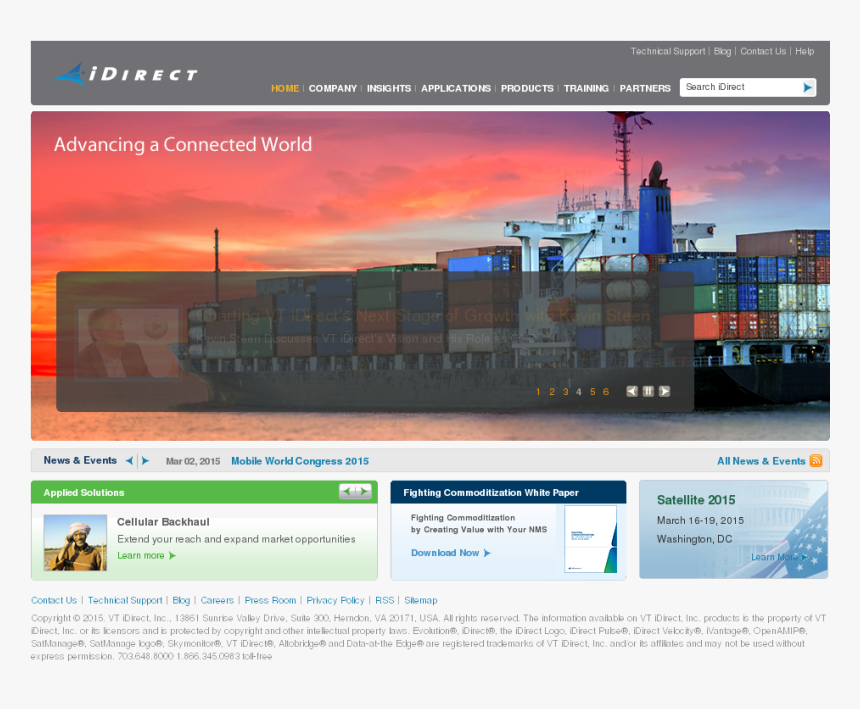Open the white paper cover thumbnail
860x709 pixels.
591,539
